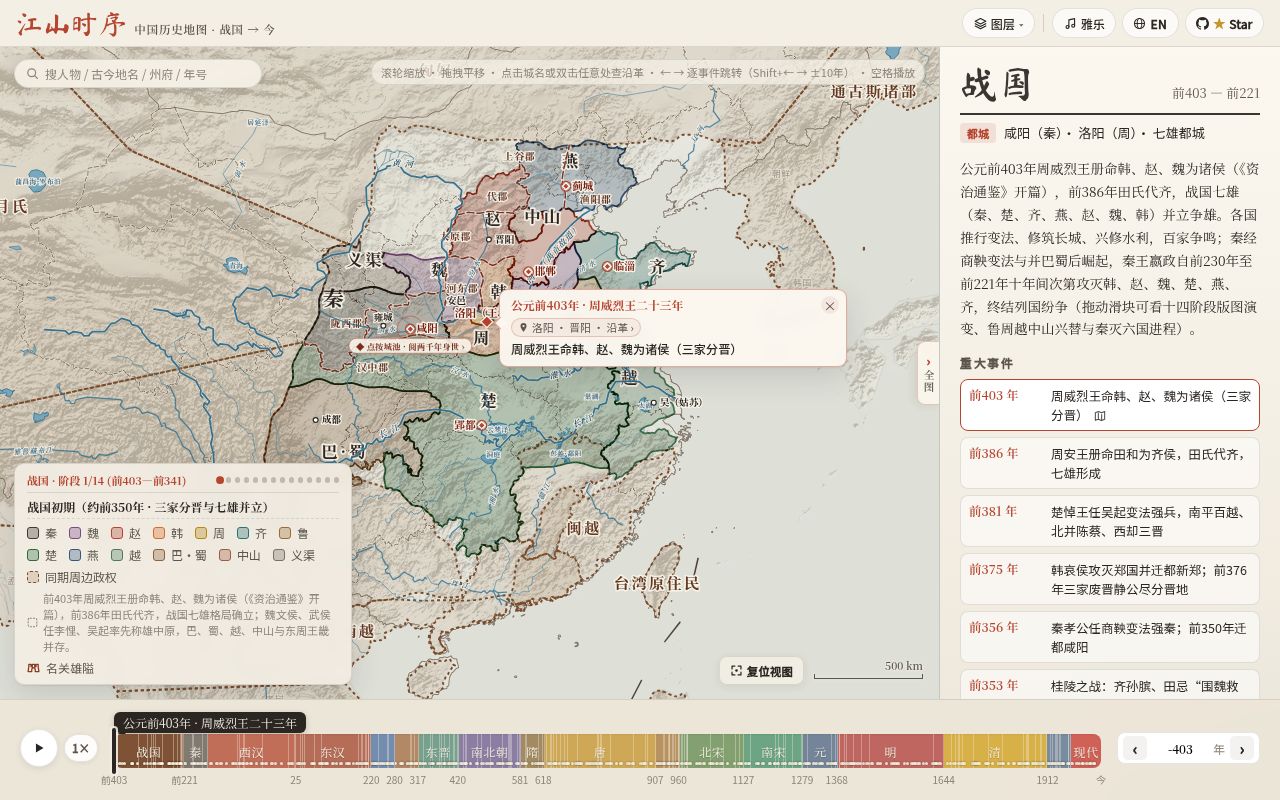Select the 清 dynasty timeline segment

tap(994, 752)
